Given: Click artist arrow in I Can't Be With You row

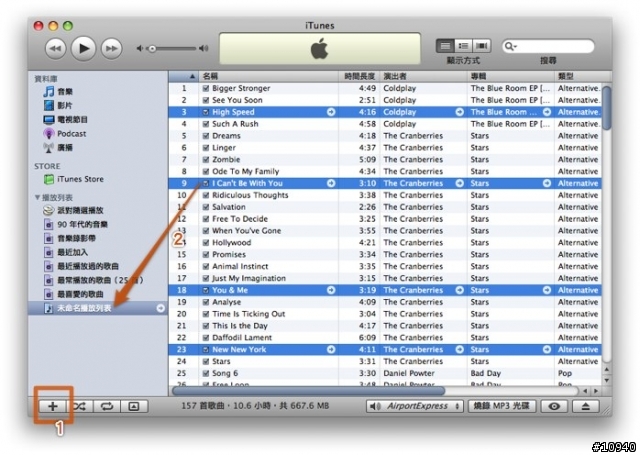Looking at the screenshot, I should [460, 183].
